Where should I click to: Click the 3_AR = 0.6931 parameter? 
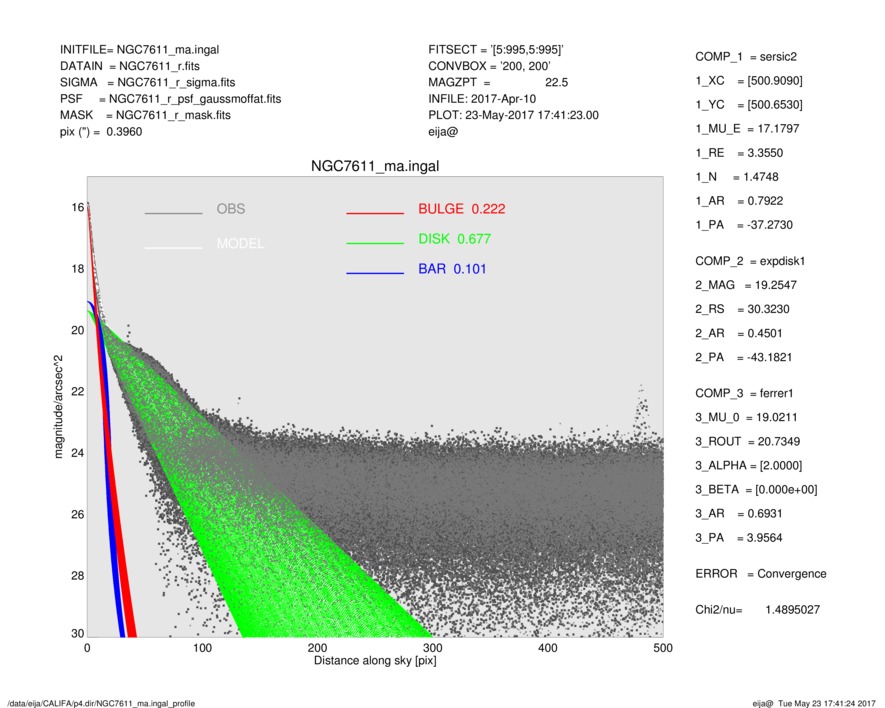pyautogui.click(x=739, y=514)
